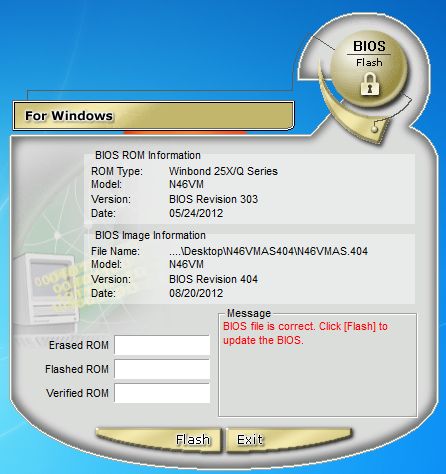
Task: Click 'BIOS Revision 303' version text
Action: click(213, 199)
